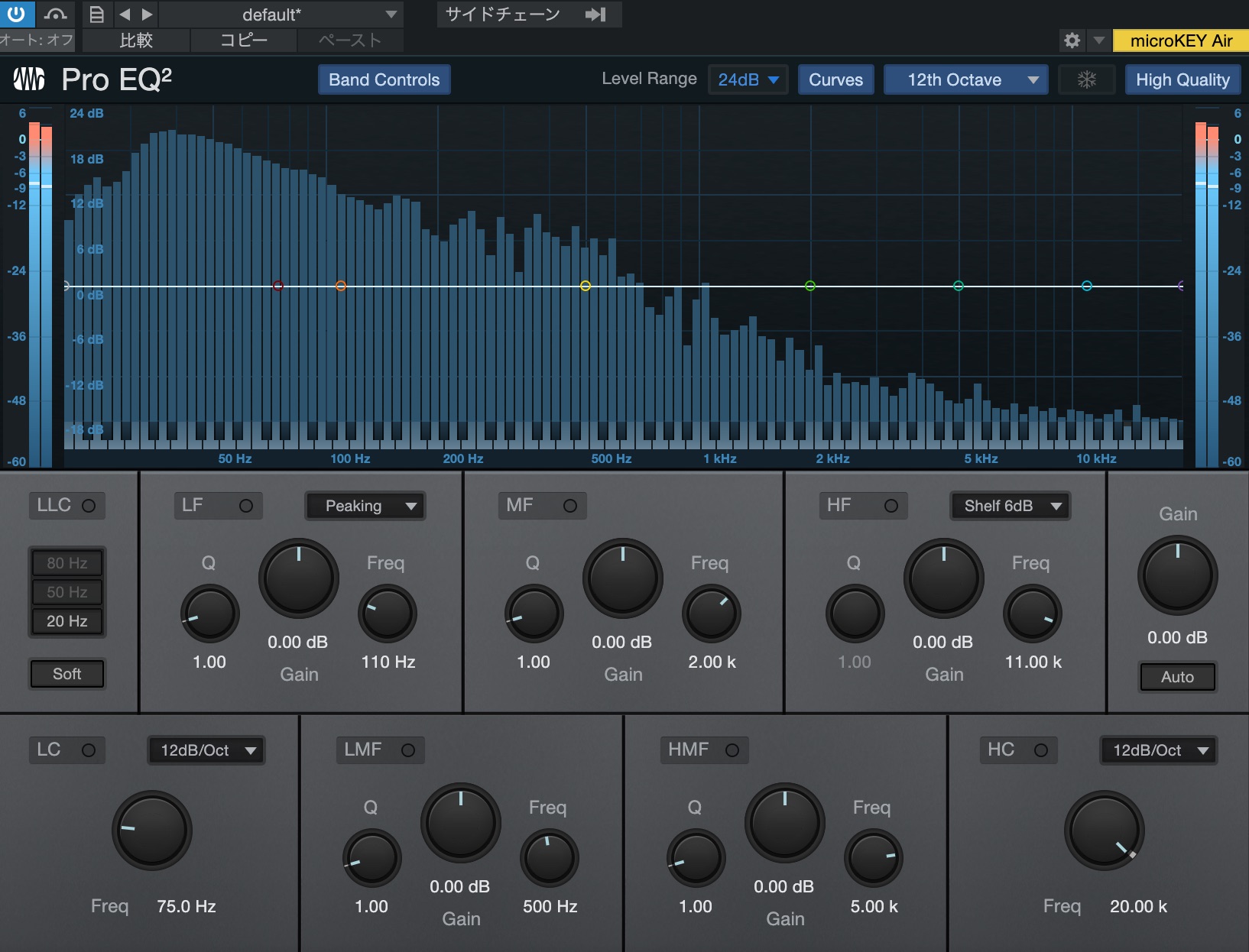1249x952 pixels.
Task: Click the automation curve icon beside power
Action: pyautogui.click(x=55, y=14)
